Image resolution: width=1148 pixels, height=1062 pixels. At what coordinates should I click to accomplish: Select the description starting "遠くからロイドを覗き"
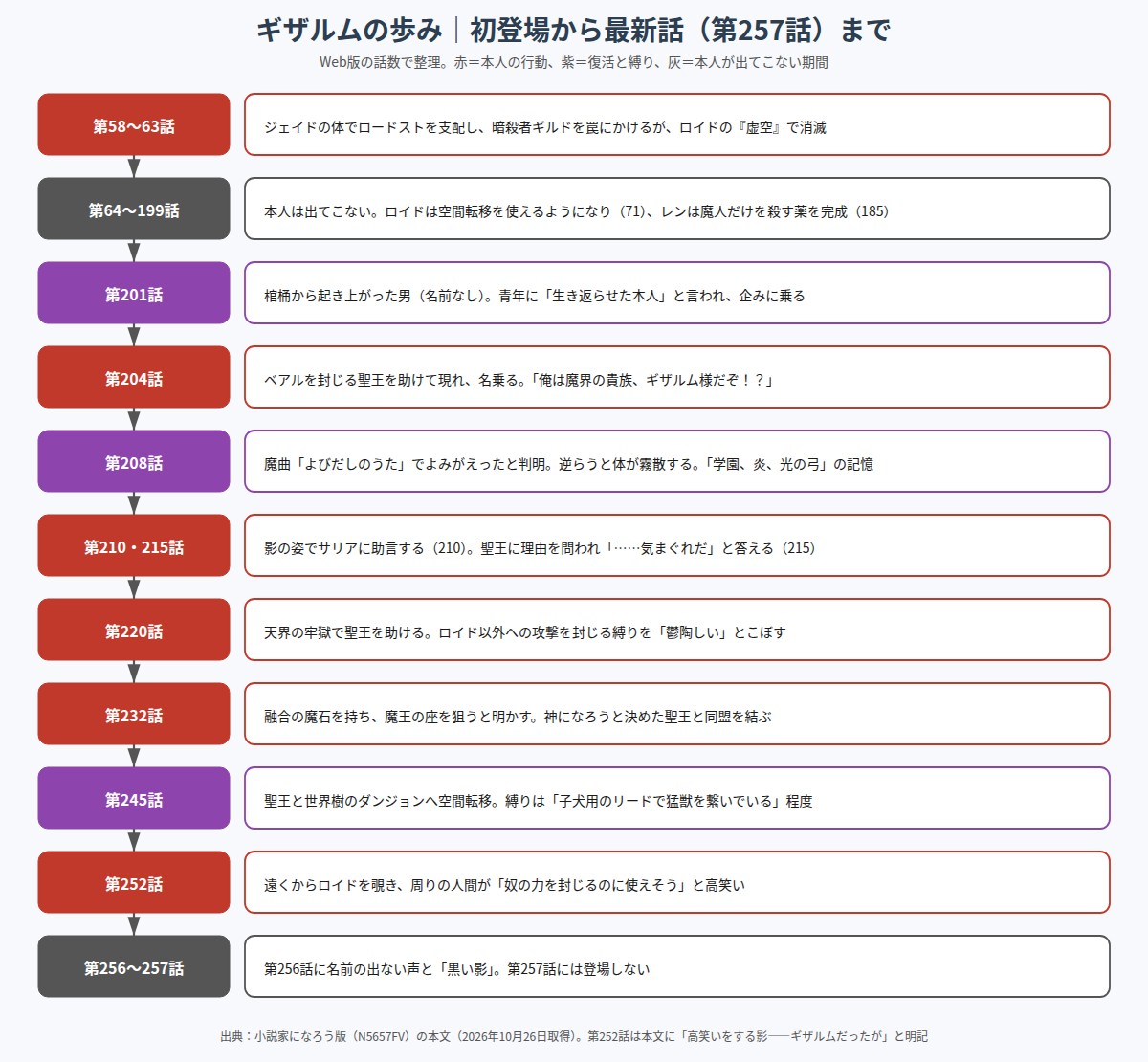(677, 882)
